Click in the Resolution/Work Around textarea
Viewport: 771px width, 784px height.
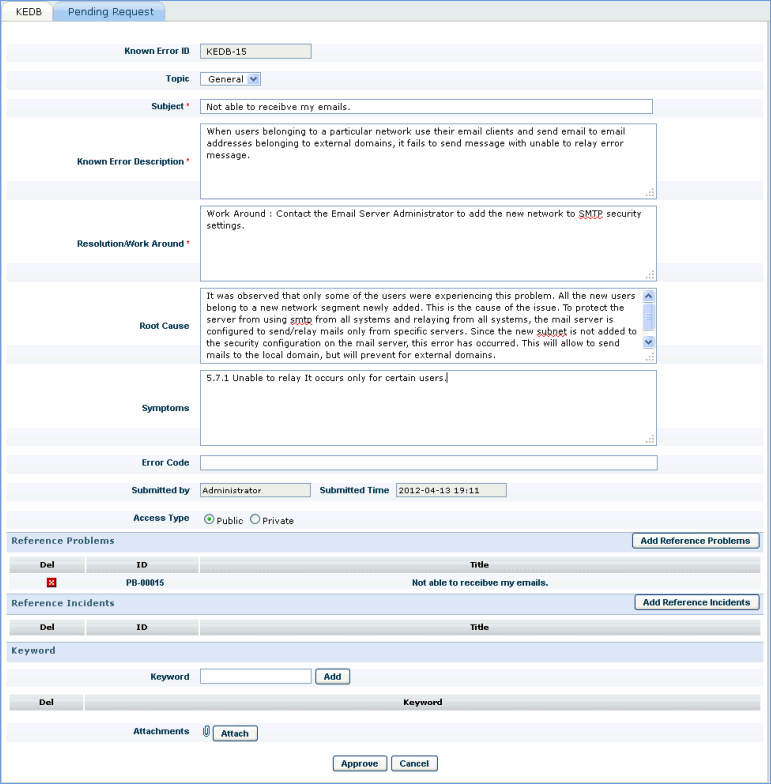pyautogui.click(x=428, y=244)
